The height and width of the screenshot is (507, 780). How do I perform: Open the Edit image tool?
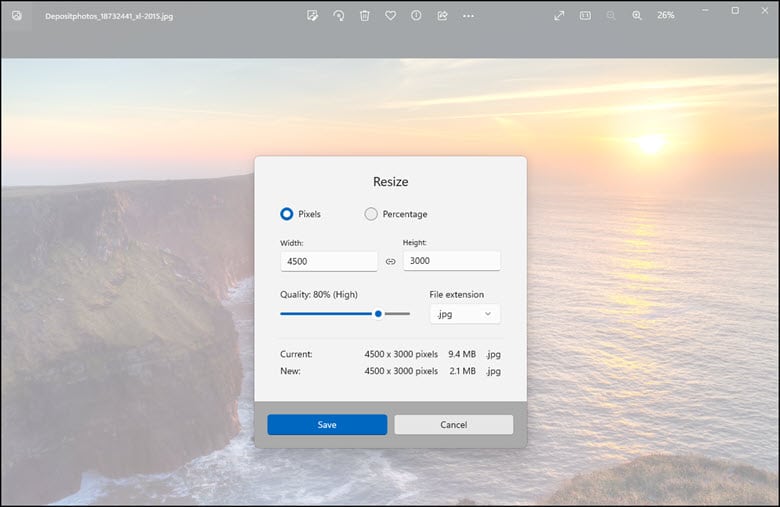pos(312,15)
